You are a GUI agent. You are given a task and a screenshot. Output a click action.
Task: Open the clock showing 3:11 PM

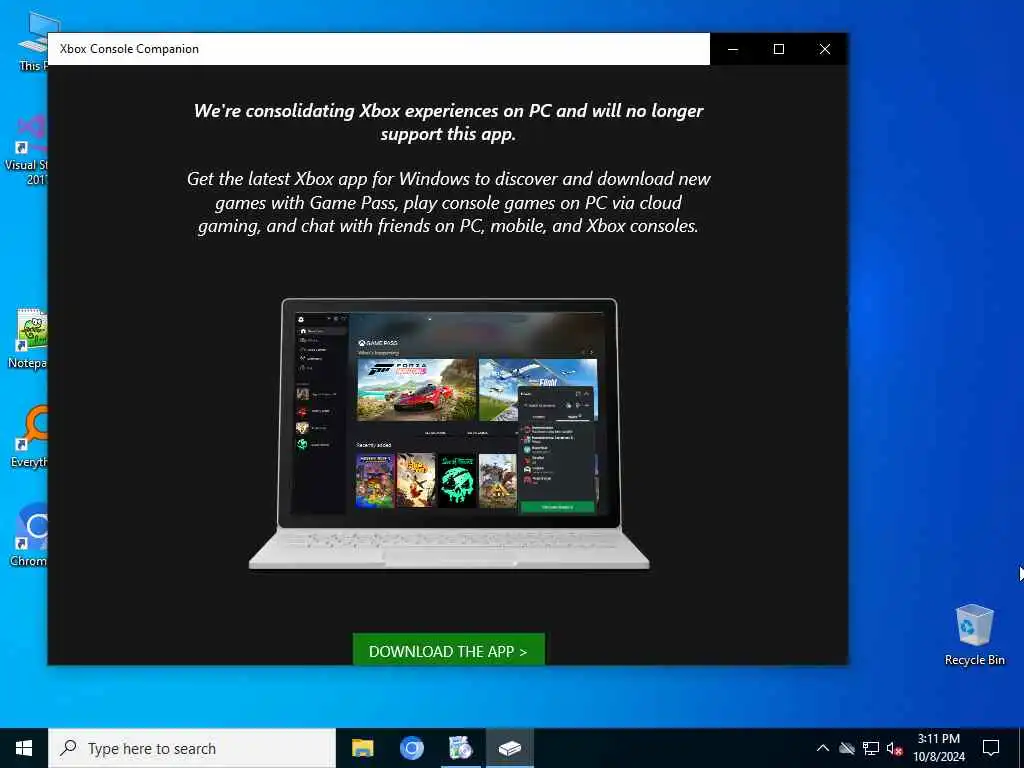click(939, 748)
